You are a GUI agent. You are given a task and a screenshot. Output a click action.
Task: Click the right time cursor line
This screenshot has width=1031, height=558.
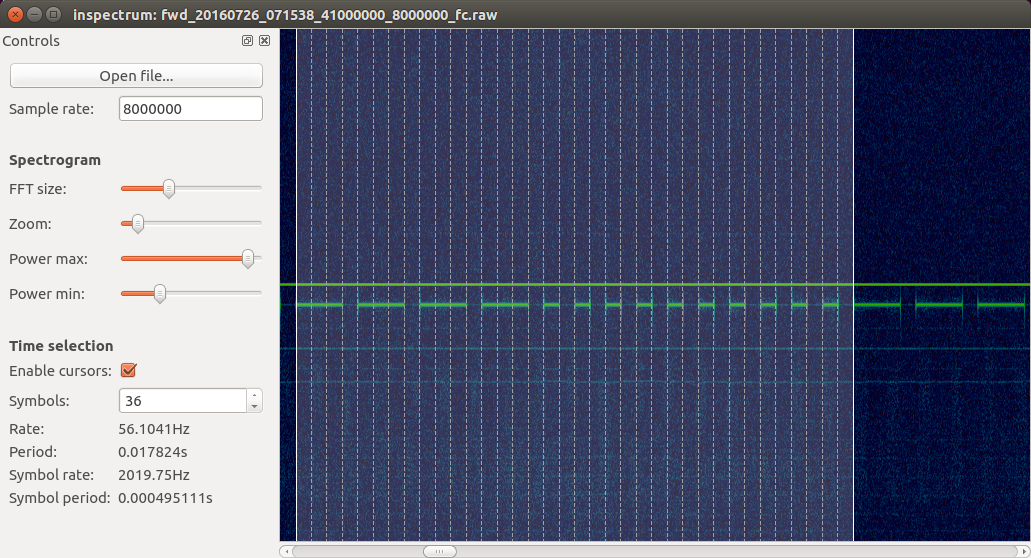pos(853,285)
